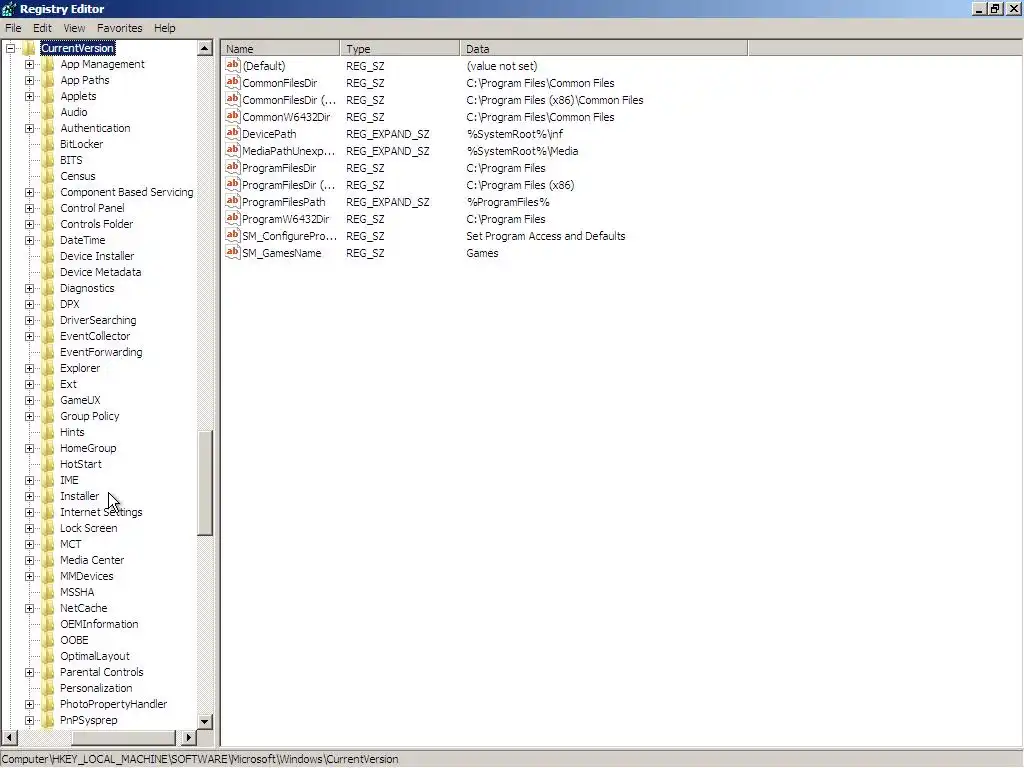The width and height of the screenshot is (1024, 768).
Task: Select the '%SystemRoot%\Media' data cell
Action: (522, 151)
